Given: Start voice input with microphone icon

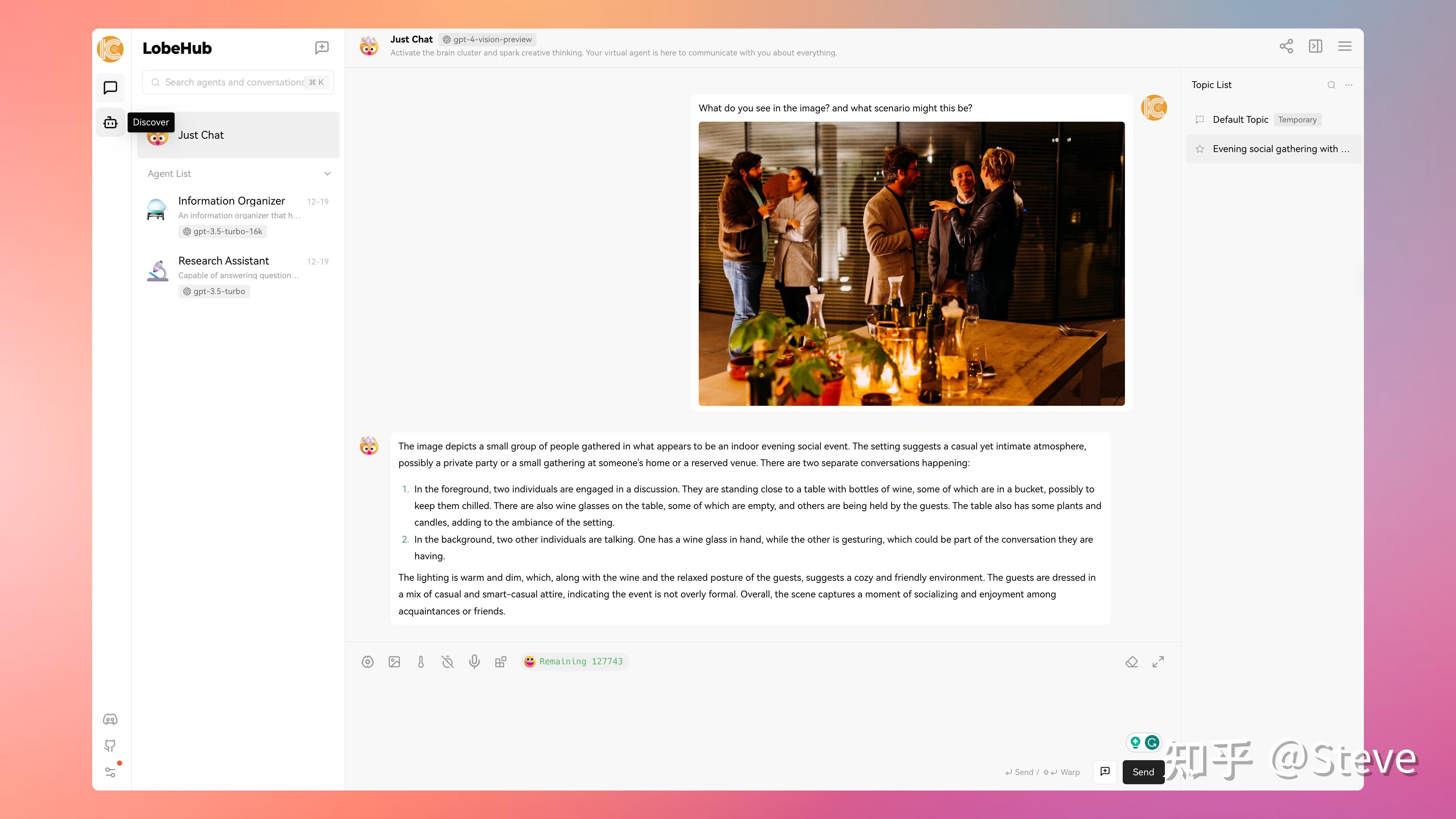Looking at the screenshot, I should click(x=474, y=662).
